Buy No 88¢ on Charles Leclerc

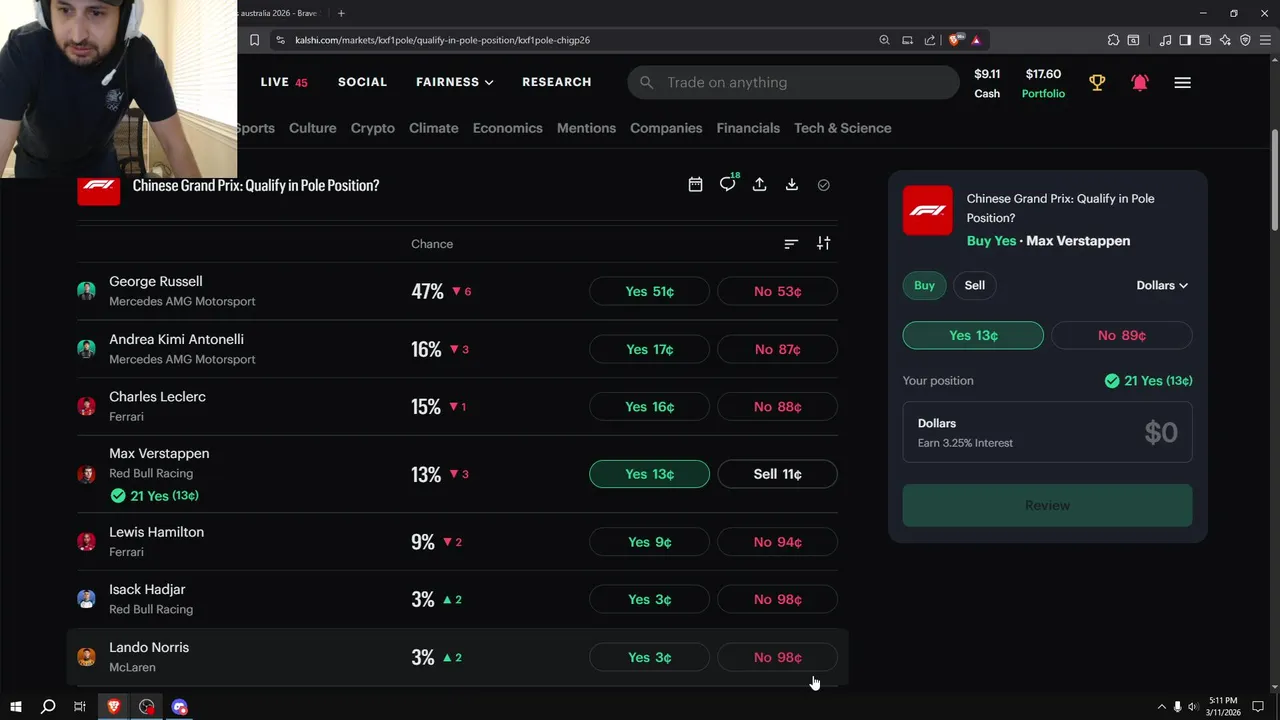pos(777,407)
